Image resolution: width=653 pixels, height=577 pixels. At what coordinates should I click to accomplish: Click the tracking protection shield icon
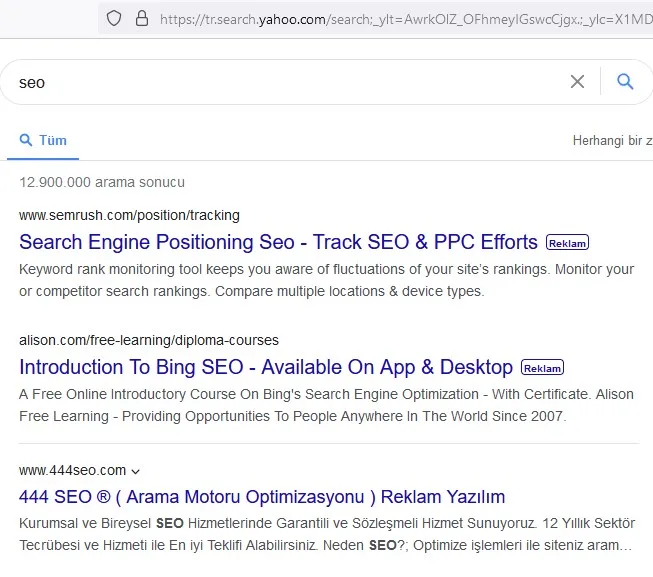[114, 18]
